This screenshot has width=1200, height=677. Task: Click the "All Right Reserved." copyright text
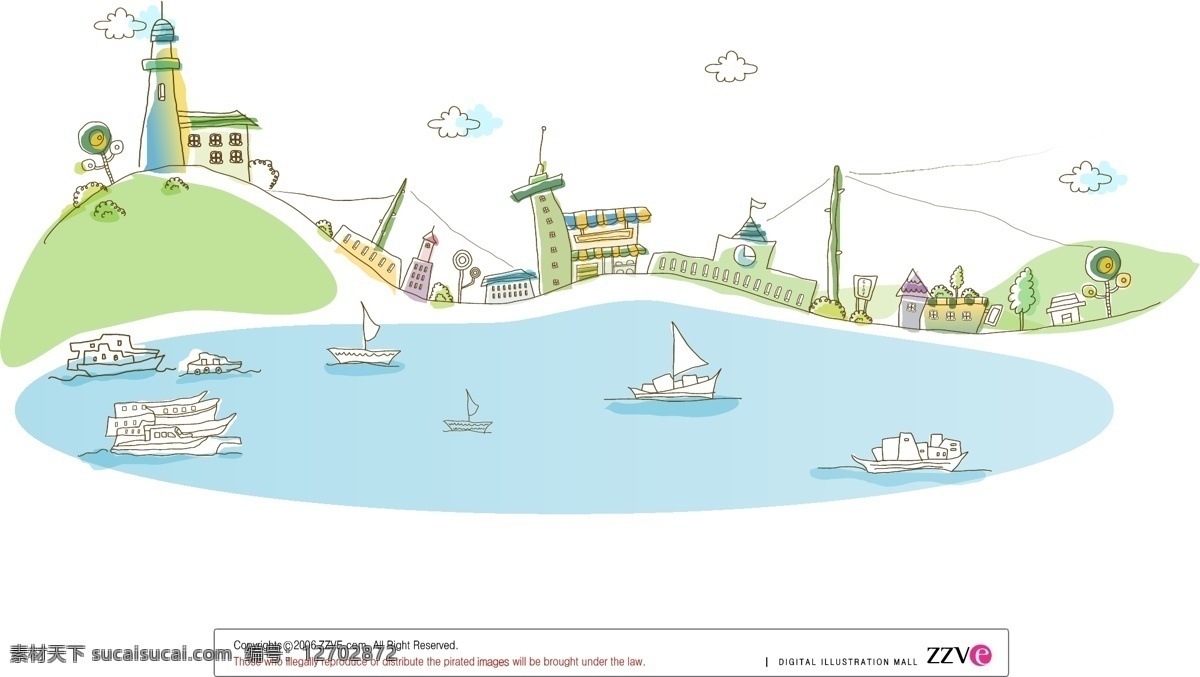pyautogui.click(x=415, y=645)
